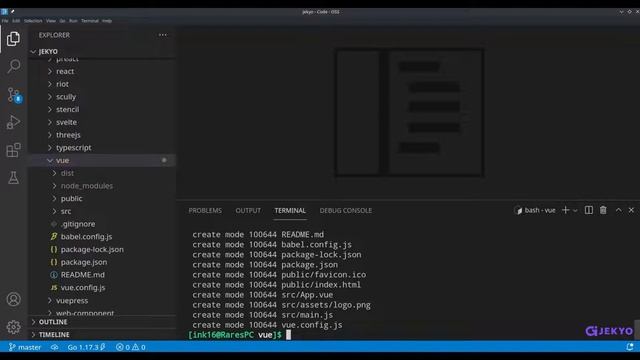Switch to the PROBLEMS tab
Viewport: 640px width, 360px height.
tap(205, 211)
